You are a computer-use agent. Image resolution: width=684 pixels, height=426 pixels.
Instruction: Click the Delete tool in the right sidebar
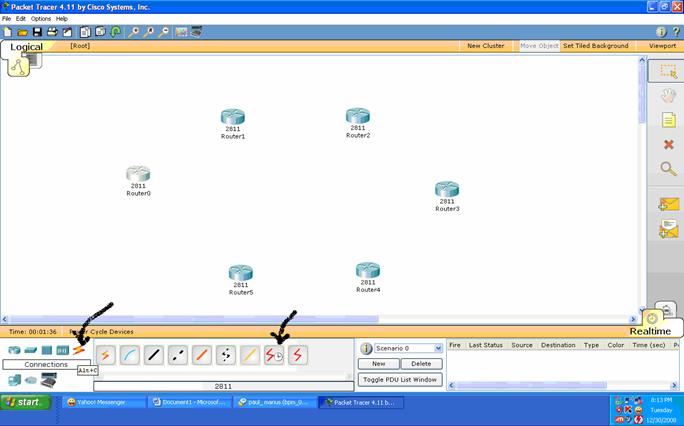[x=668, y=144]
